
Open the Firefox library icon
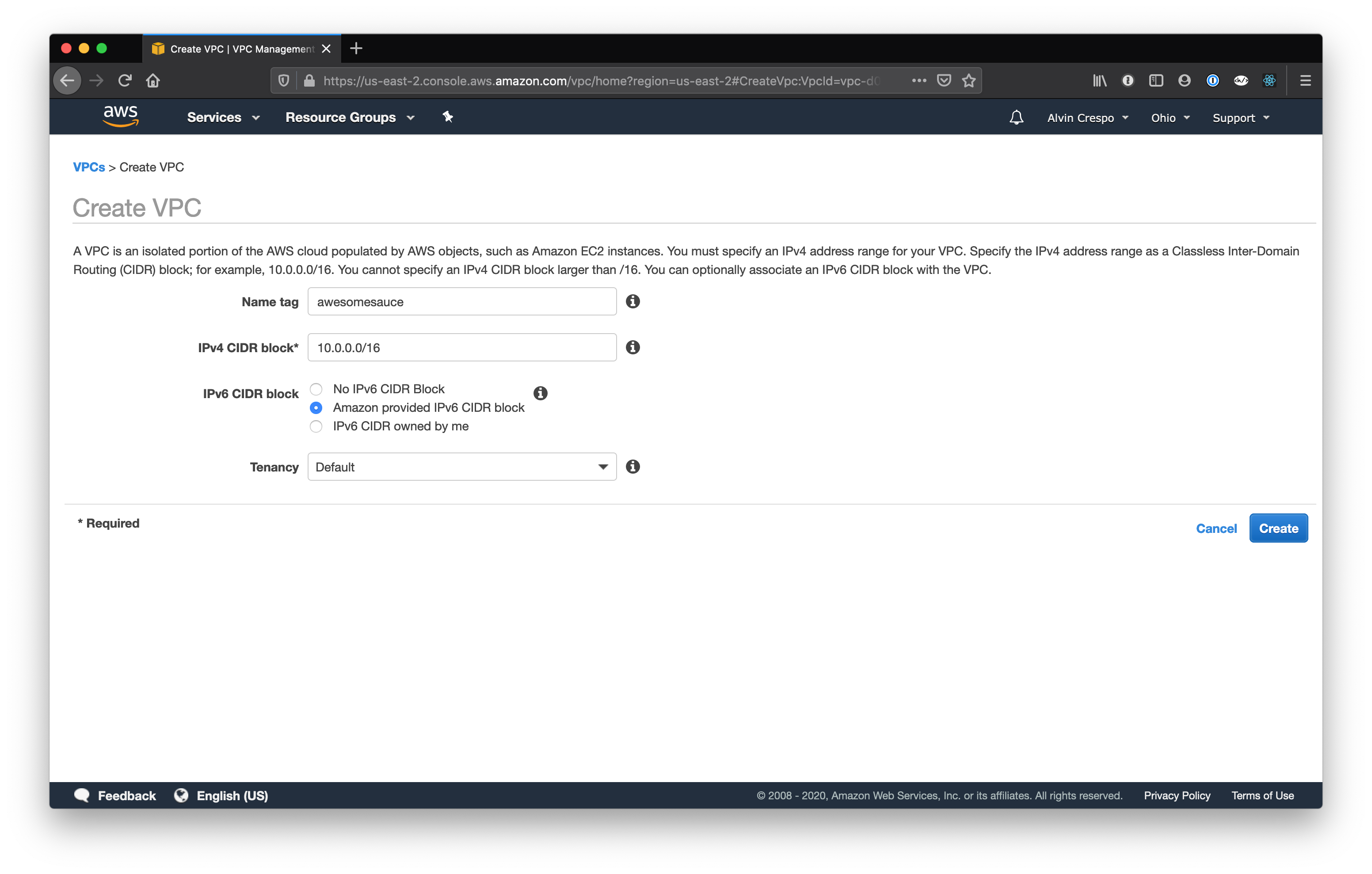1100,80
